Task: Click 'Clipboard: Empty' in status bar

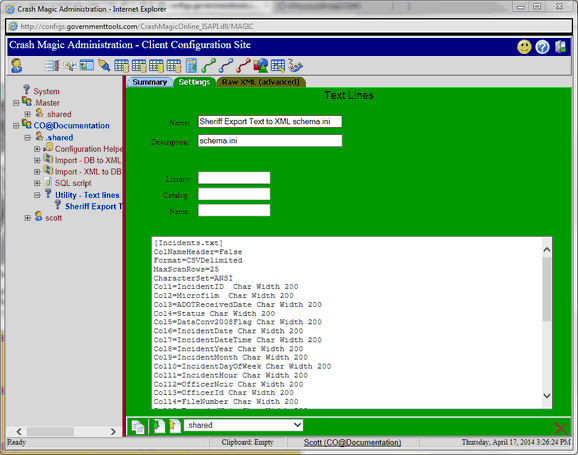Action: pyautogui.click(x=247, y=442)
